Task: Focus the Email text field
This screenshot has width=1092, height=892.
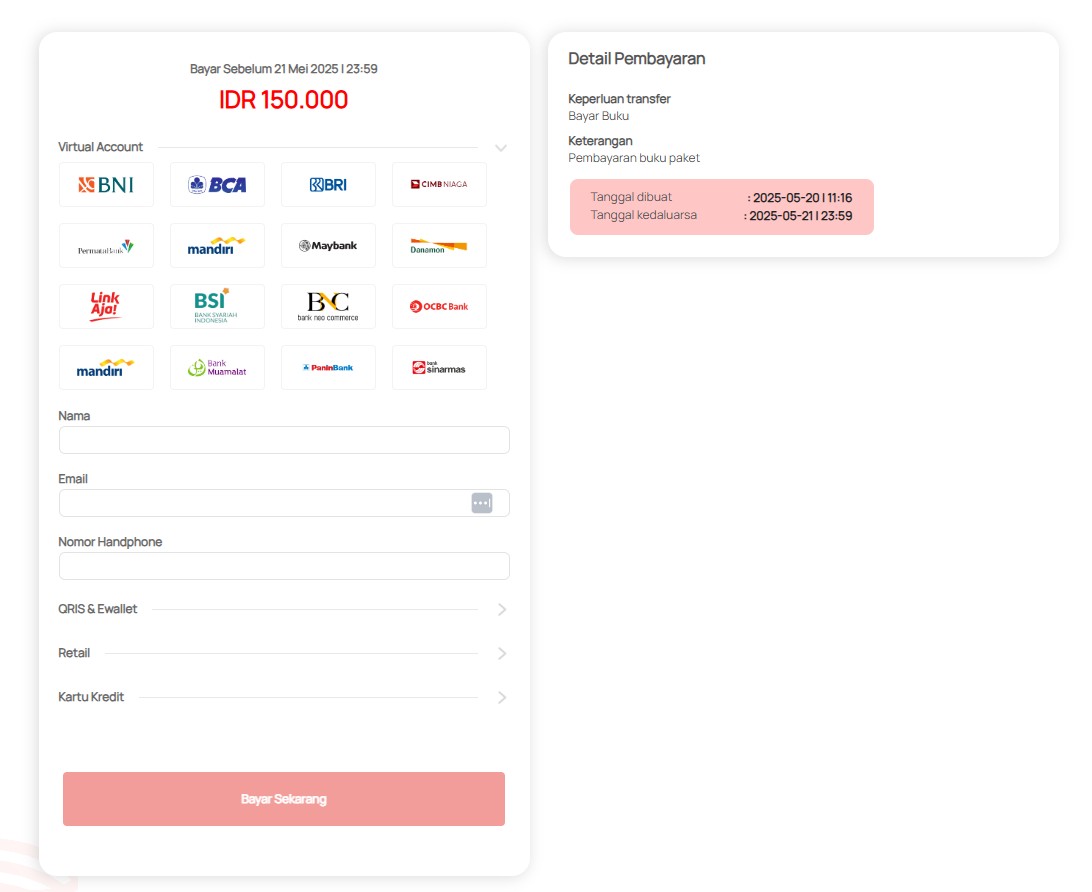Action: 262,503
